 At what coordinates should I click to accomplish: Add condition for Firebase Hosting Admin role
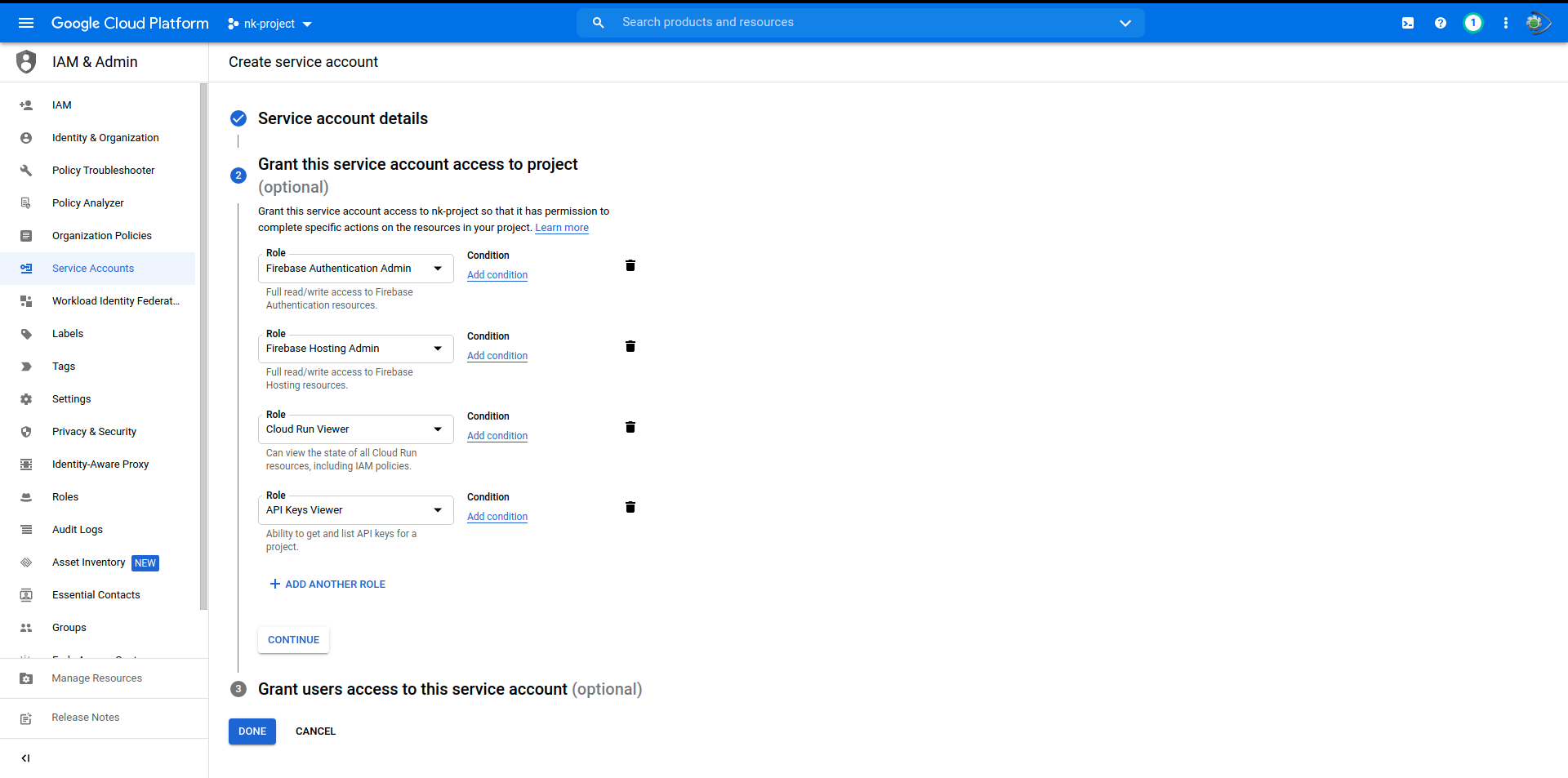tap(497, 356)
